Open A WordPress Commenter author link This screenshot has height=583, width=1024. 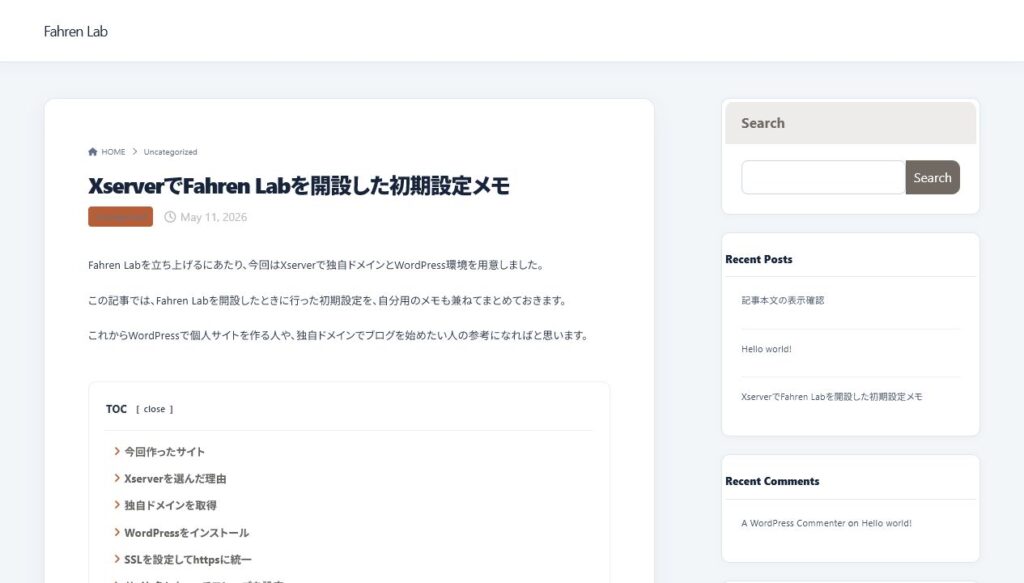pyautogui.click(x=793, y=524)
